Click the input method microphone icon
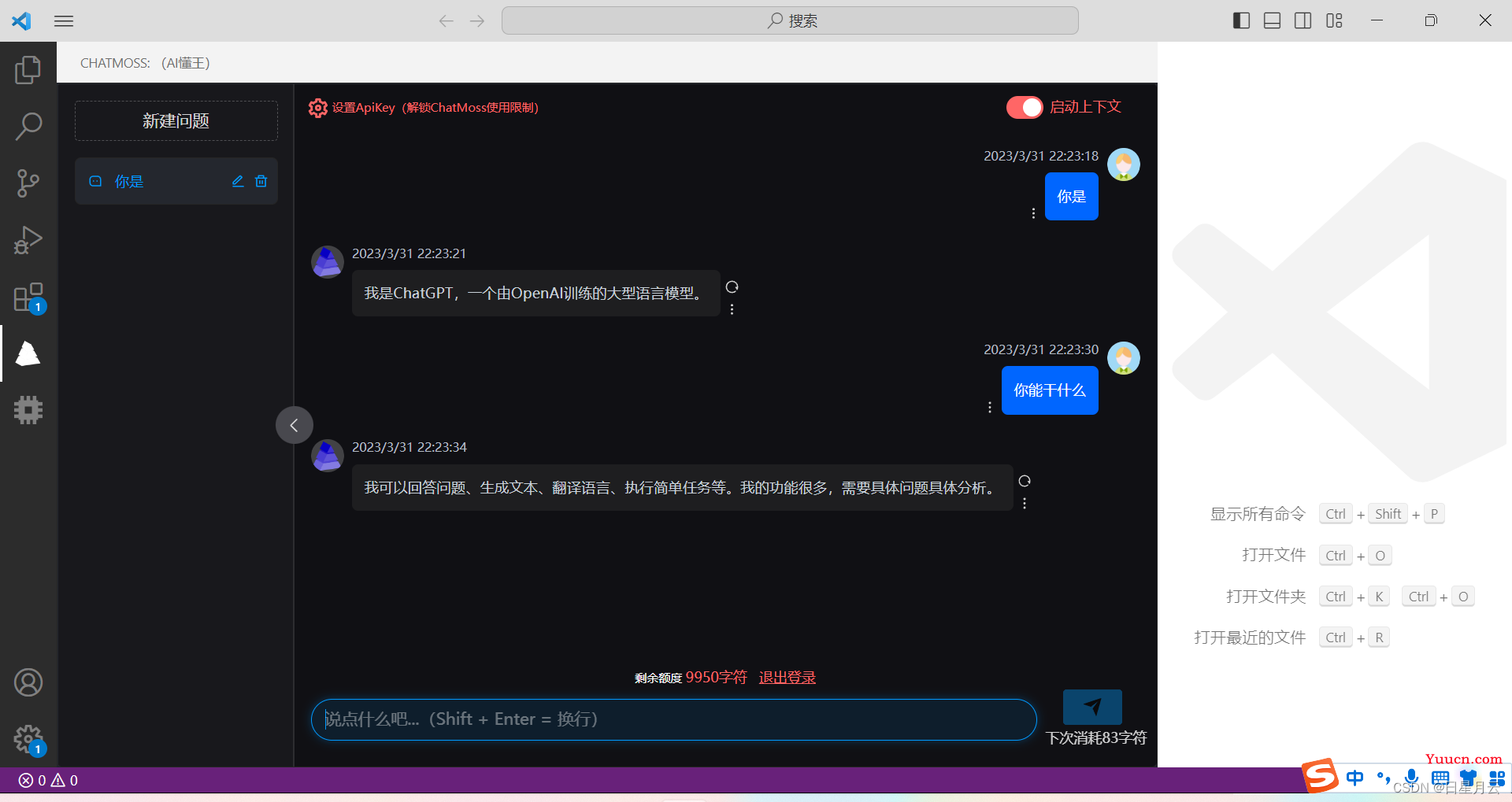1512x802 pixels. pos(1411,777)
